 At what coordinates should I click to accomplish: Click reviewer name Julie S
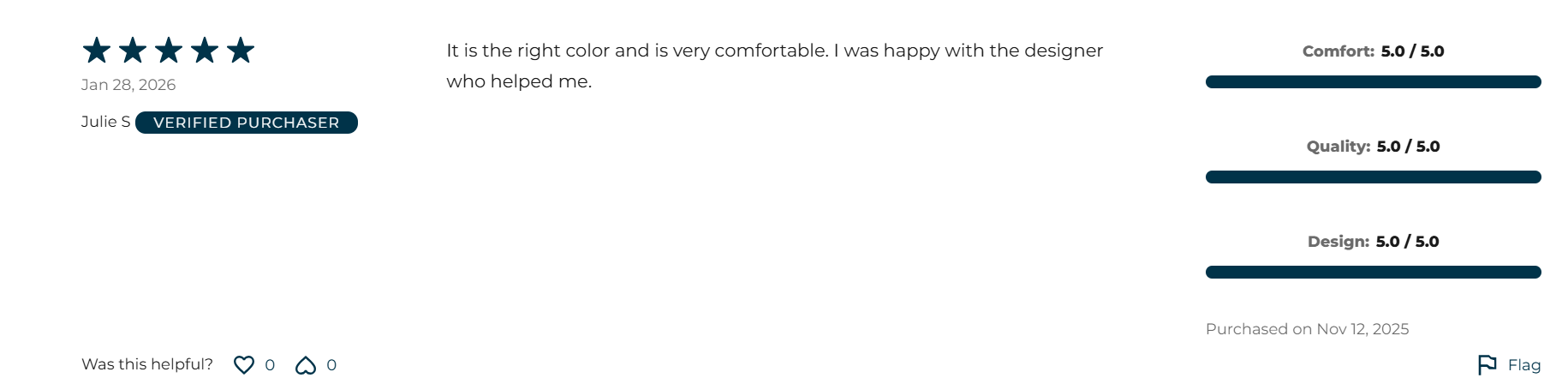click(105, 122)
